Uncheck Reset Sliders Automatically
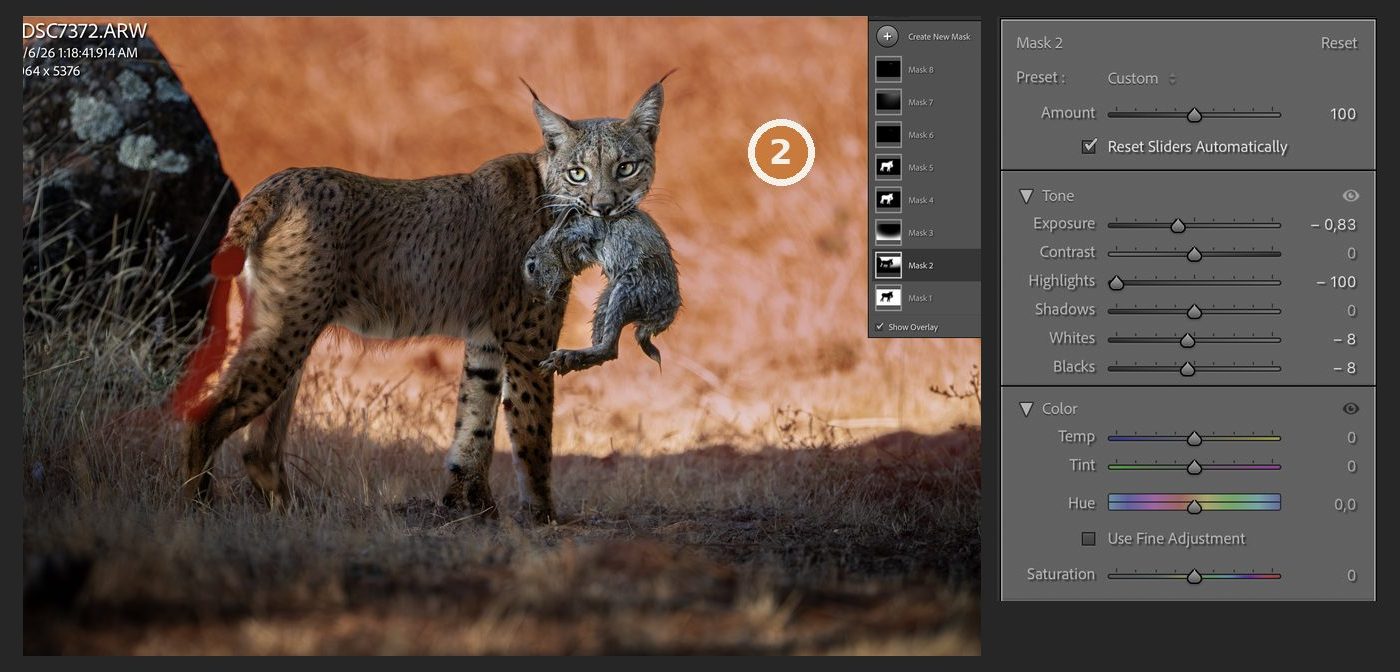This screenshot has height=672, width=1400. [1089, 146]
